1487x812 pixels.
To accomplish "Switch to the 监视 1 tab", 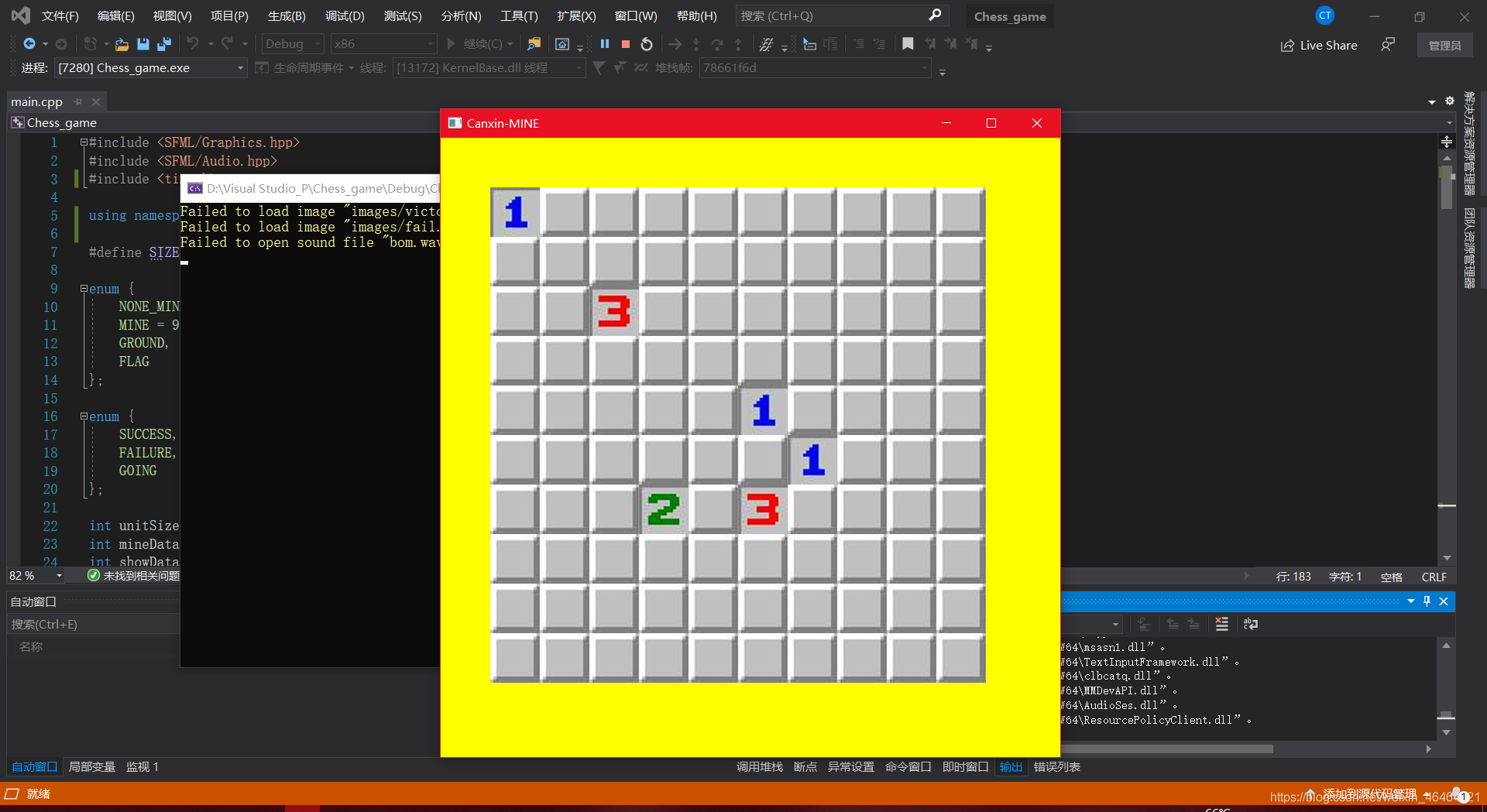I will (143, 767).
